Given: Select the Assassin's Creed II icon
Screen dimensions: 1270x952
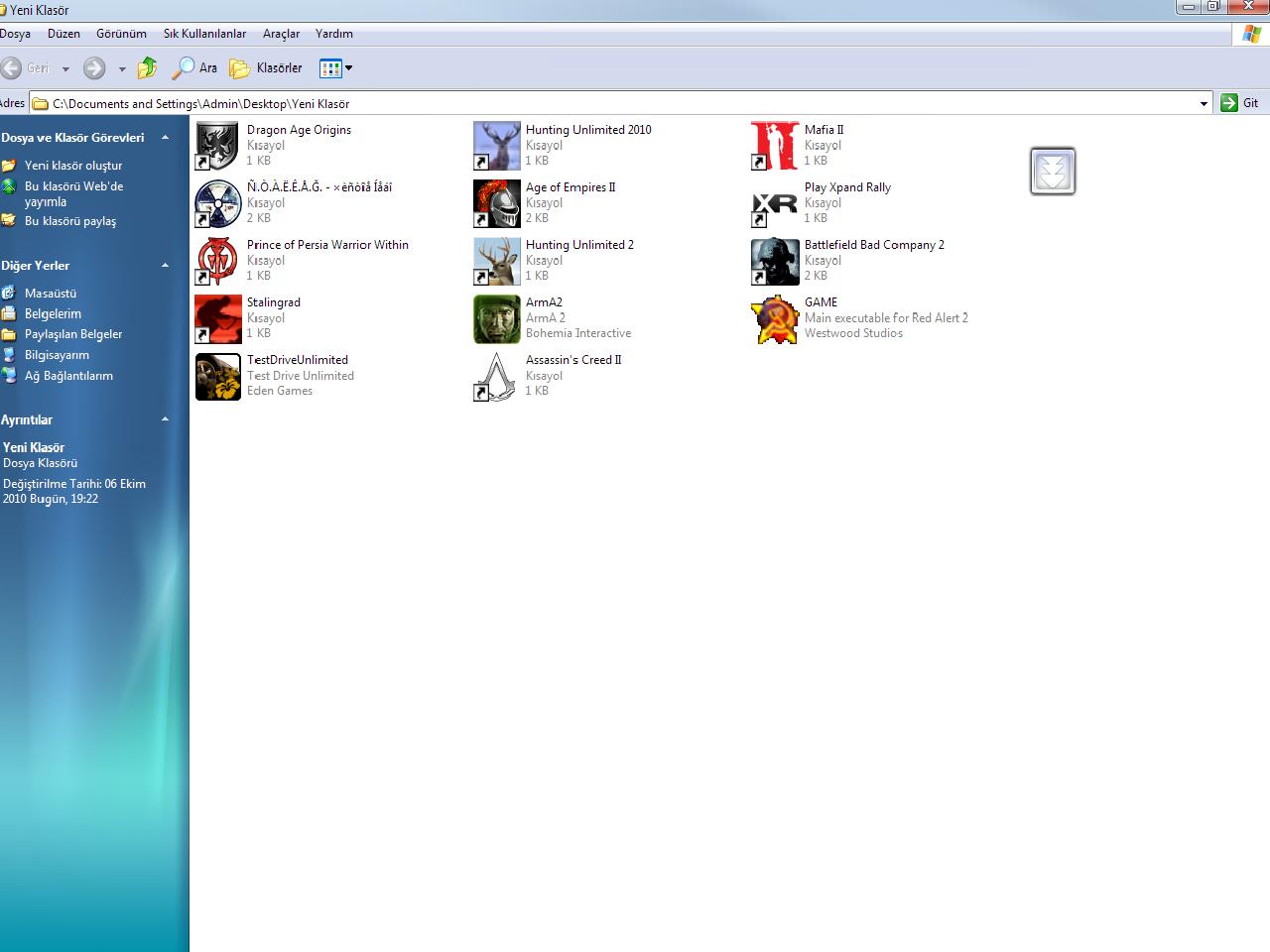Looking at the screenshot, I should tap(497, 376).
